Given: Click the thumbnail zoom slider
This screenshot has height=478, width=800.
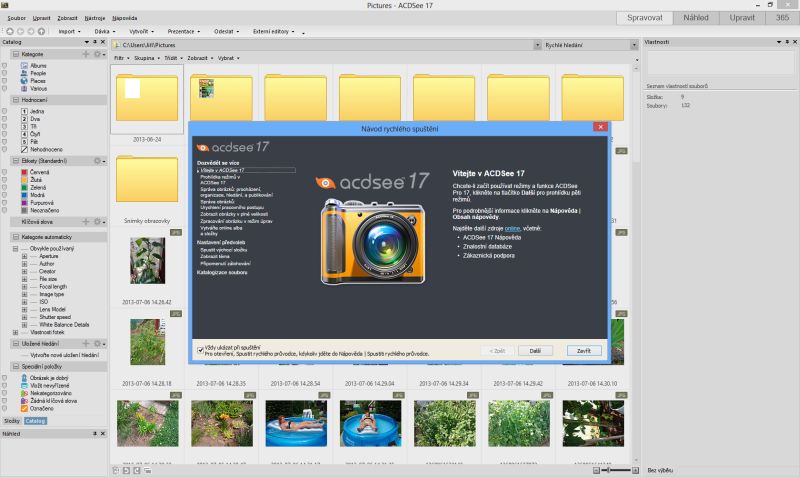Looking at the screenshot, I should [x=616, y=470].
